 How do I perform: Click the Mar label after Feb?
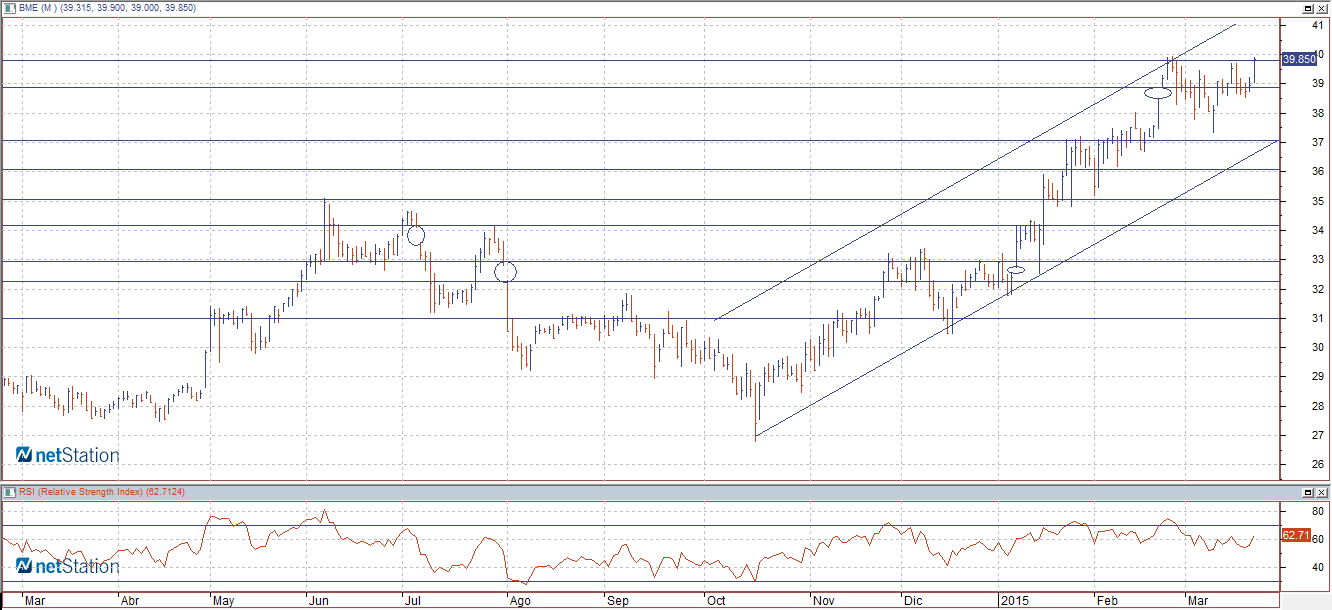pyautogui.click(x=1196, y=601)
